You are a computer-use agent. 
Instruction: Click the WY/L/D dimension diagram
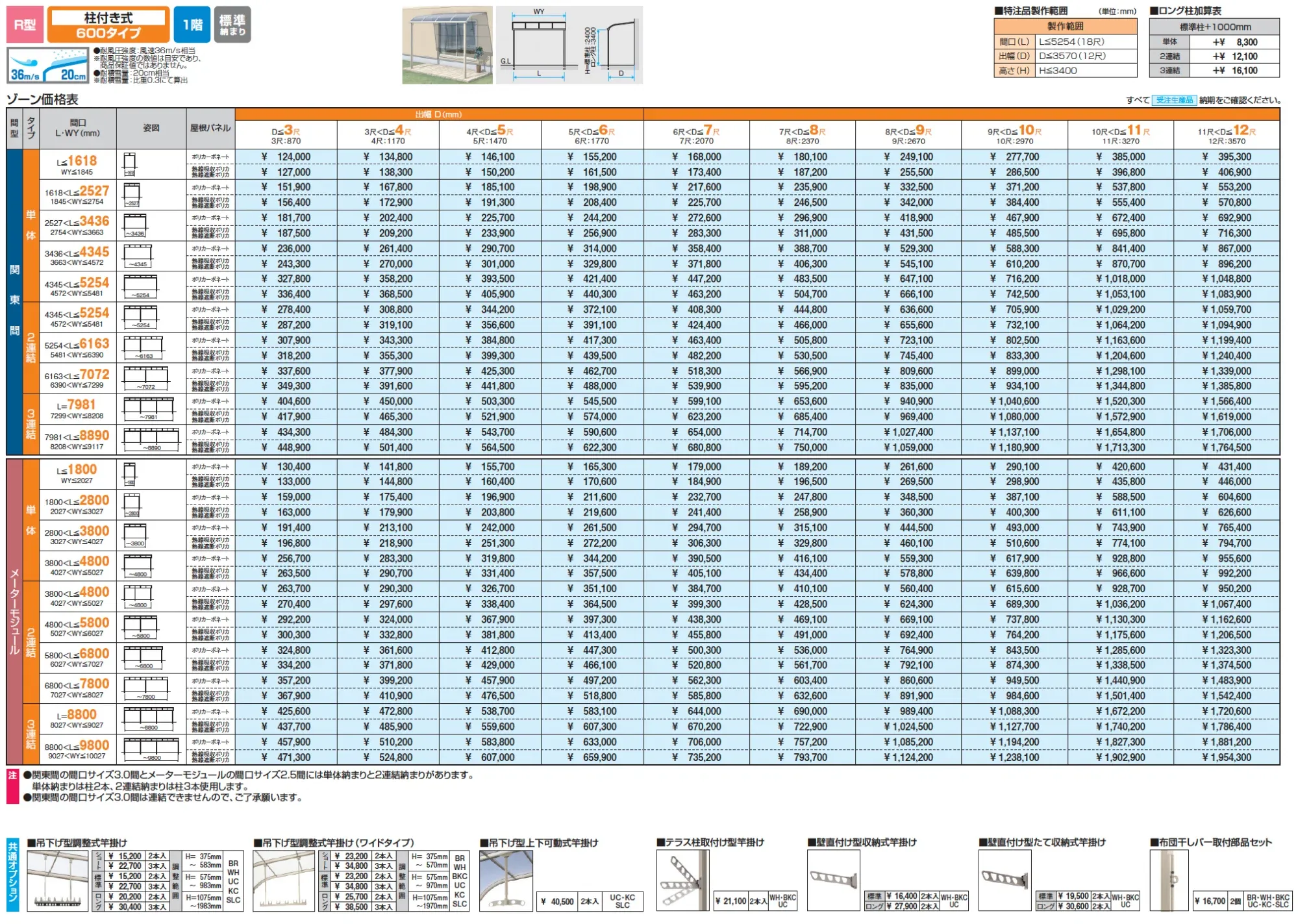pos(569,45)
